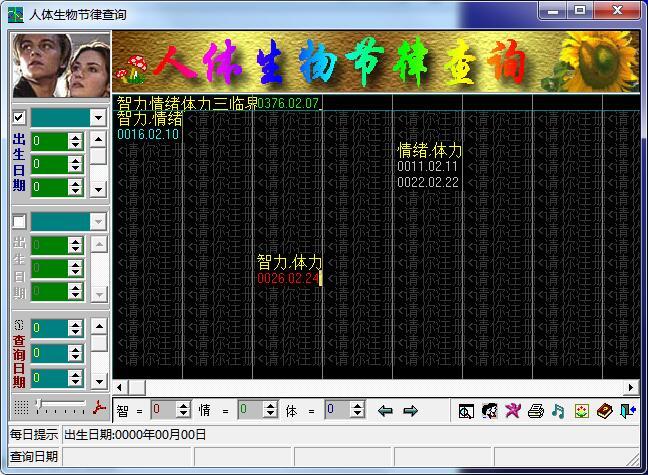Click the left arrow navigation icon
648x475 pixels.
(x=386, y=410)
